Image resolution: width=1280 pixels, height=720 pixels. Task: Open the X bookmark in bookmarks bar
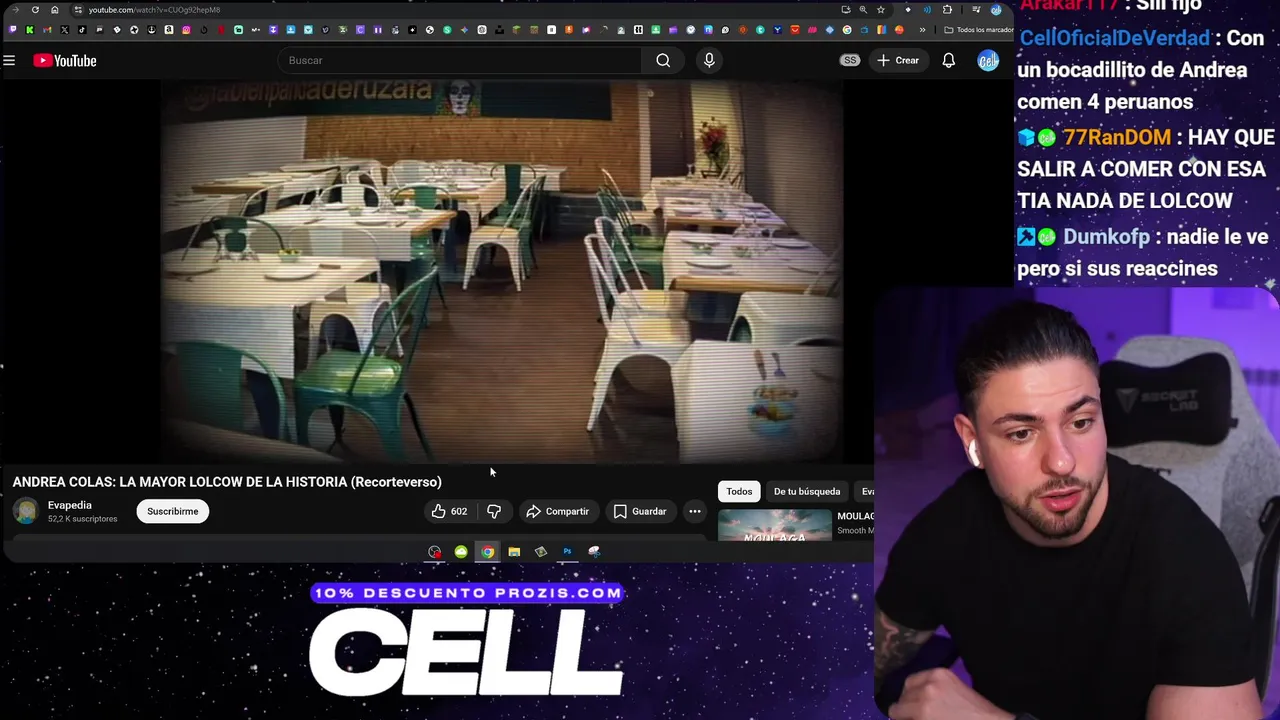(65, 30)
